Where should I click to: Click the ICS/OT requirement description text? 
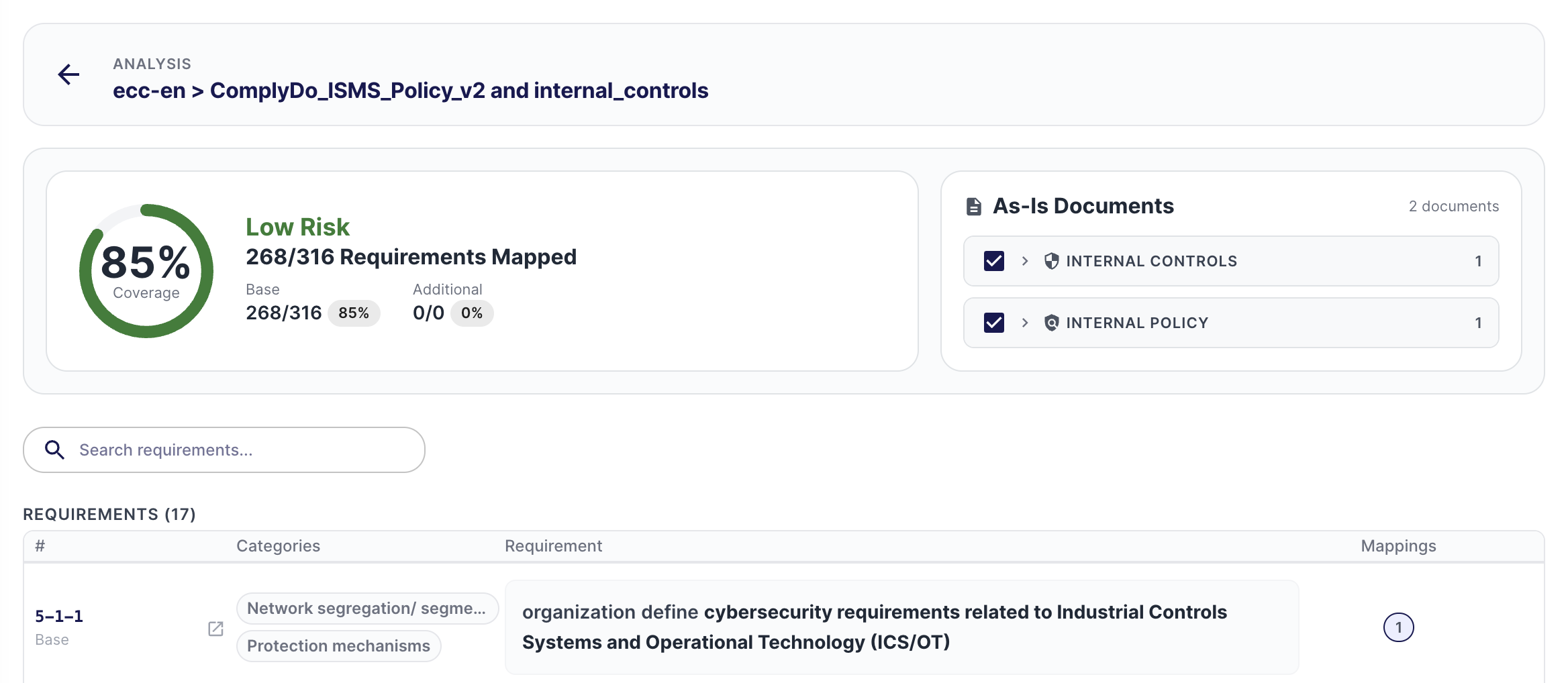click(873, 627)
